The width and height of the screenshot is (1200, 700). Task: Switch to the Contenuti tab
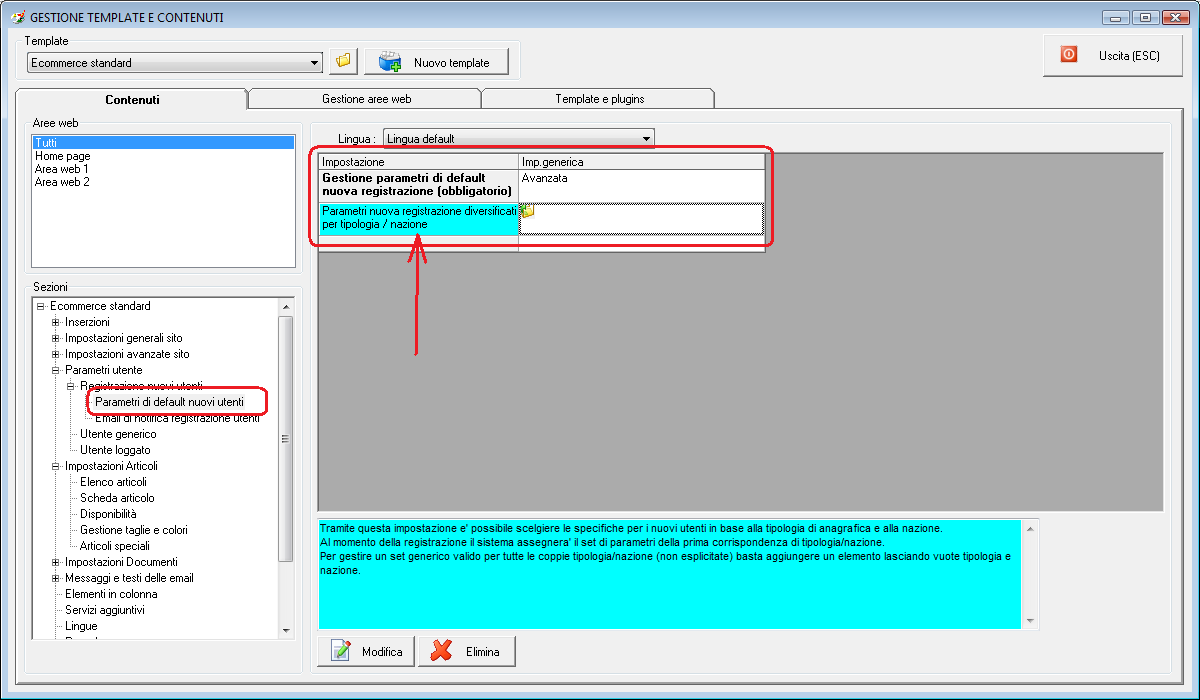pyautogui.click(x=132, y=99)
